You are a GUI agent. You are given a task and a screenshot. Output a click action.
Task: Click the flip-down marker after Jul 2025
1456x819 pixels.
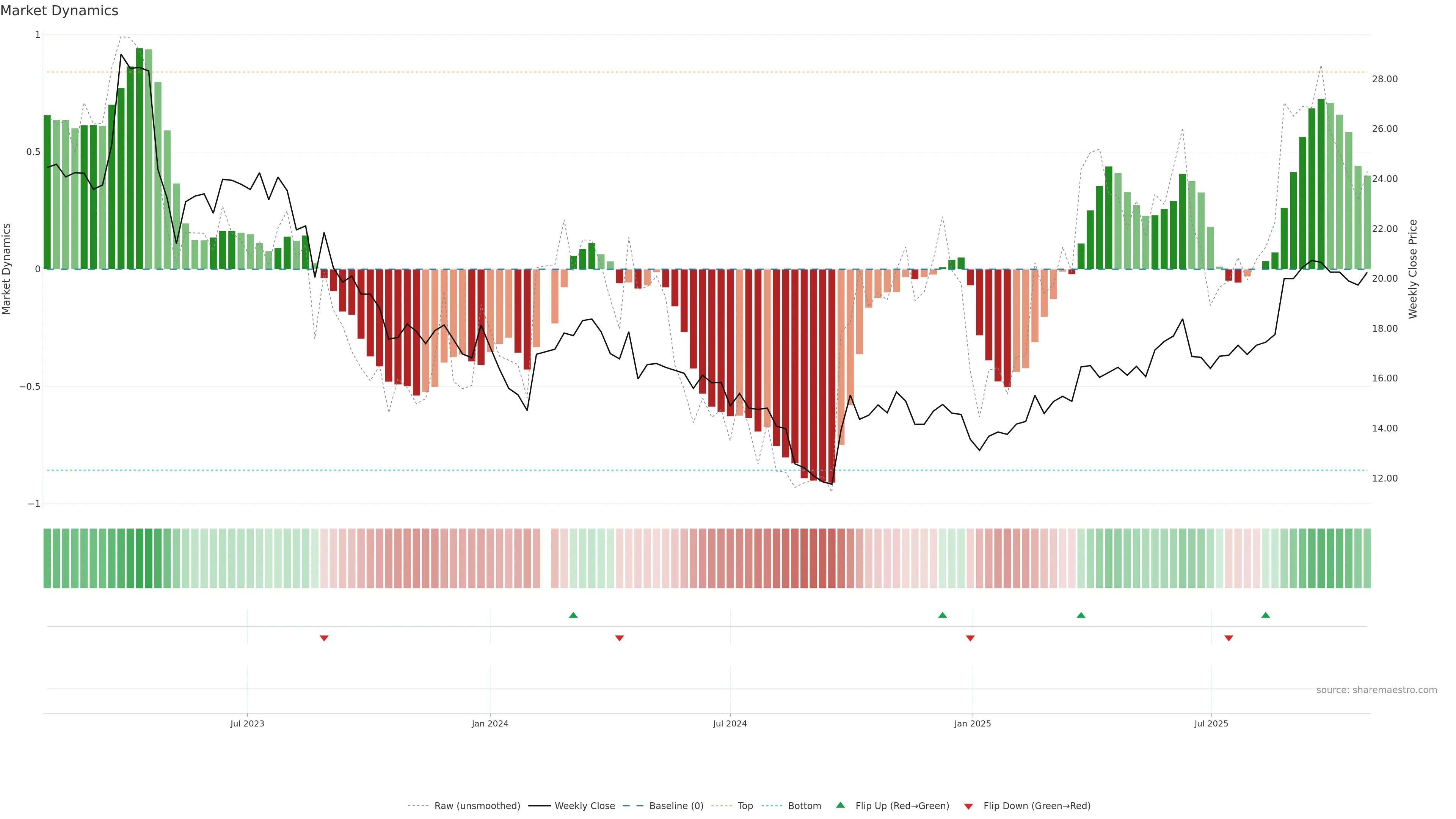point(1229,638)
